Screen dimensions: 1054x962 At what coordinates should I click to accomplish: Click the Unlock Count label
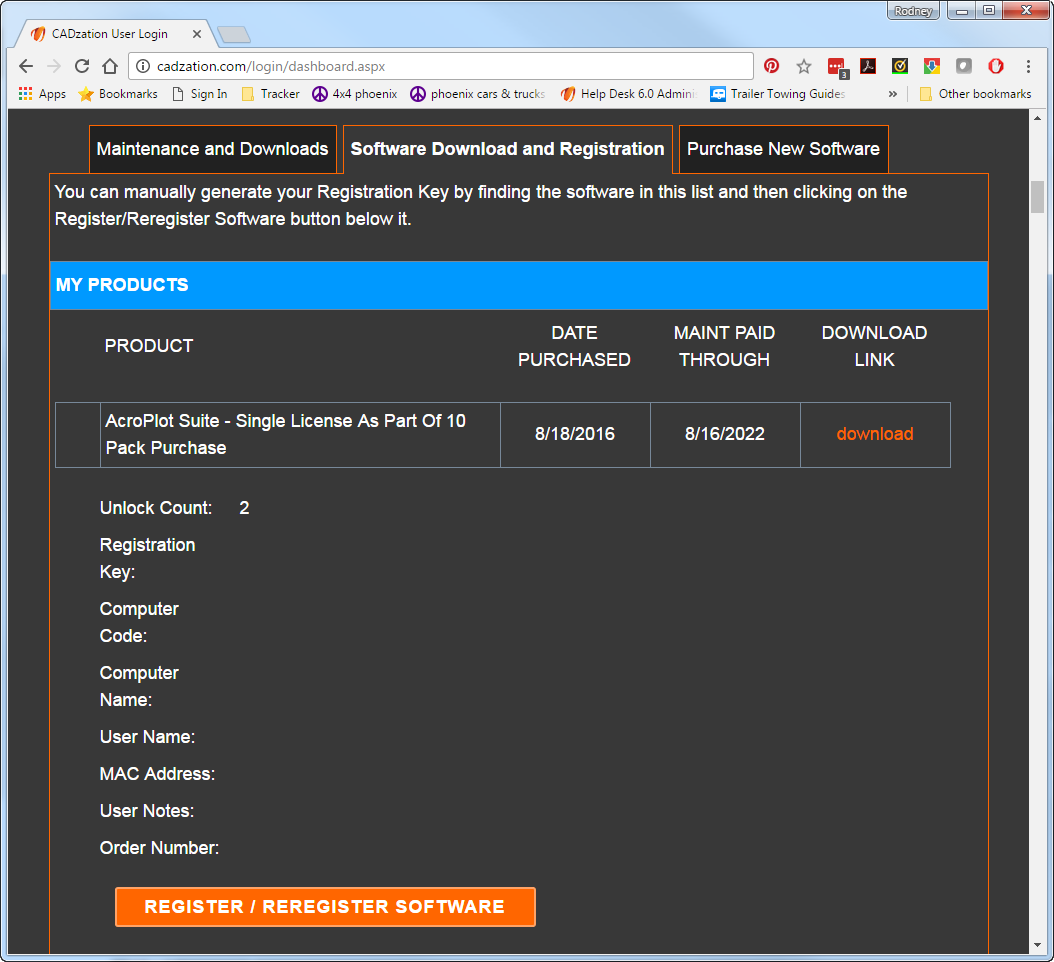coord(156,508)
